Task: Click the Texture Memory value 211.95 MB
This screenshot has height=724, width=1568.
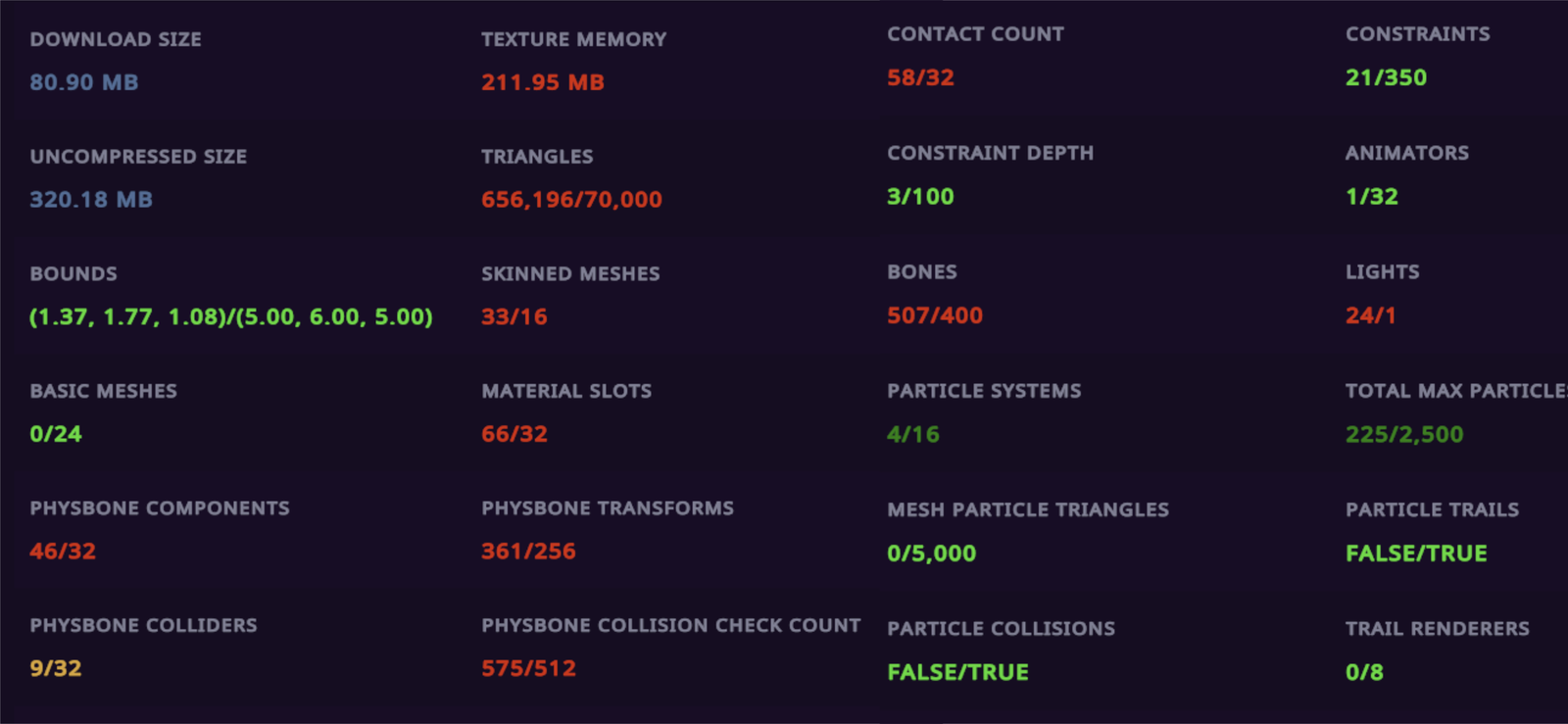Action: pyautogui.click(x=543, y=82)
